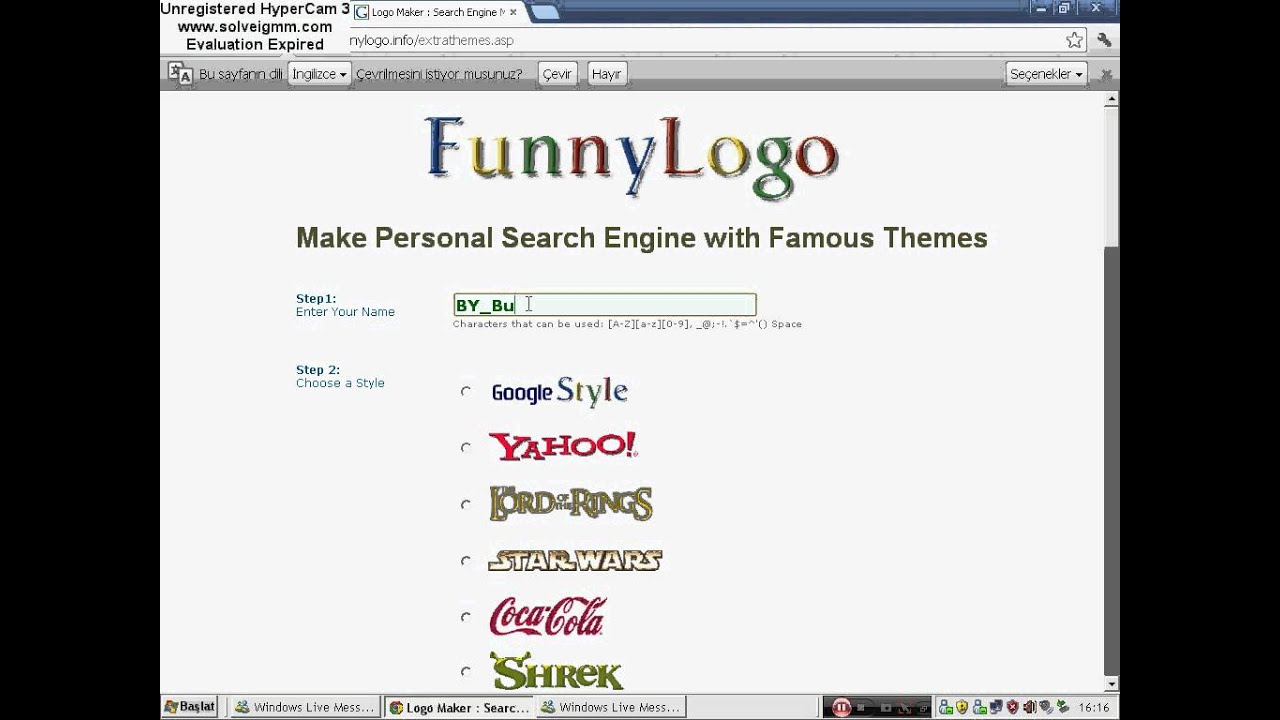Open the Seçenekler options dropdown
The height and width of the screenshot is (720, 1280).
click(1047, 74)
